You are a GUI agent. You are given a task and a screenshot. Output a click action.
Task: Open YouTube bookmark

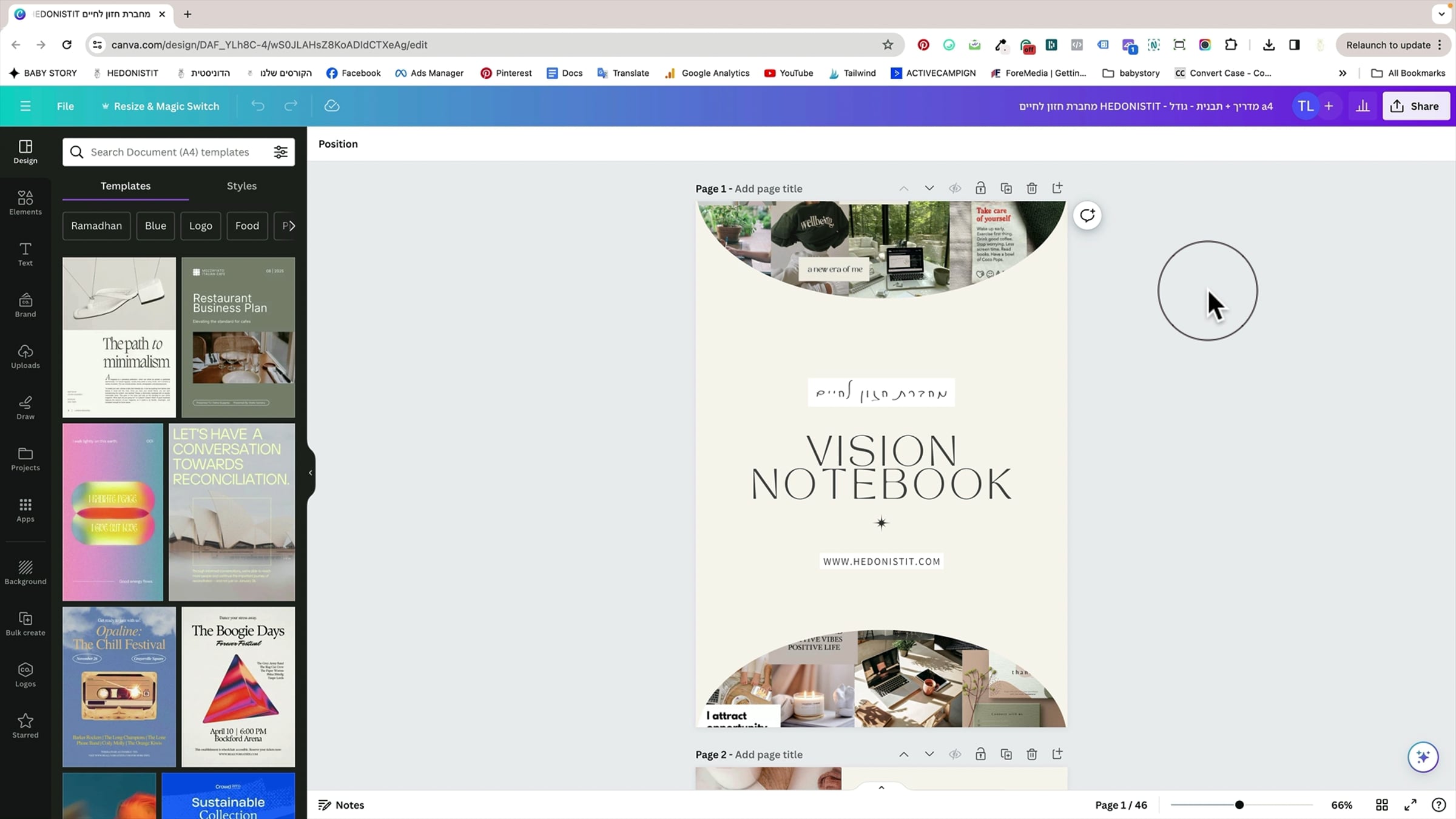(789, 73)
